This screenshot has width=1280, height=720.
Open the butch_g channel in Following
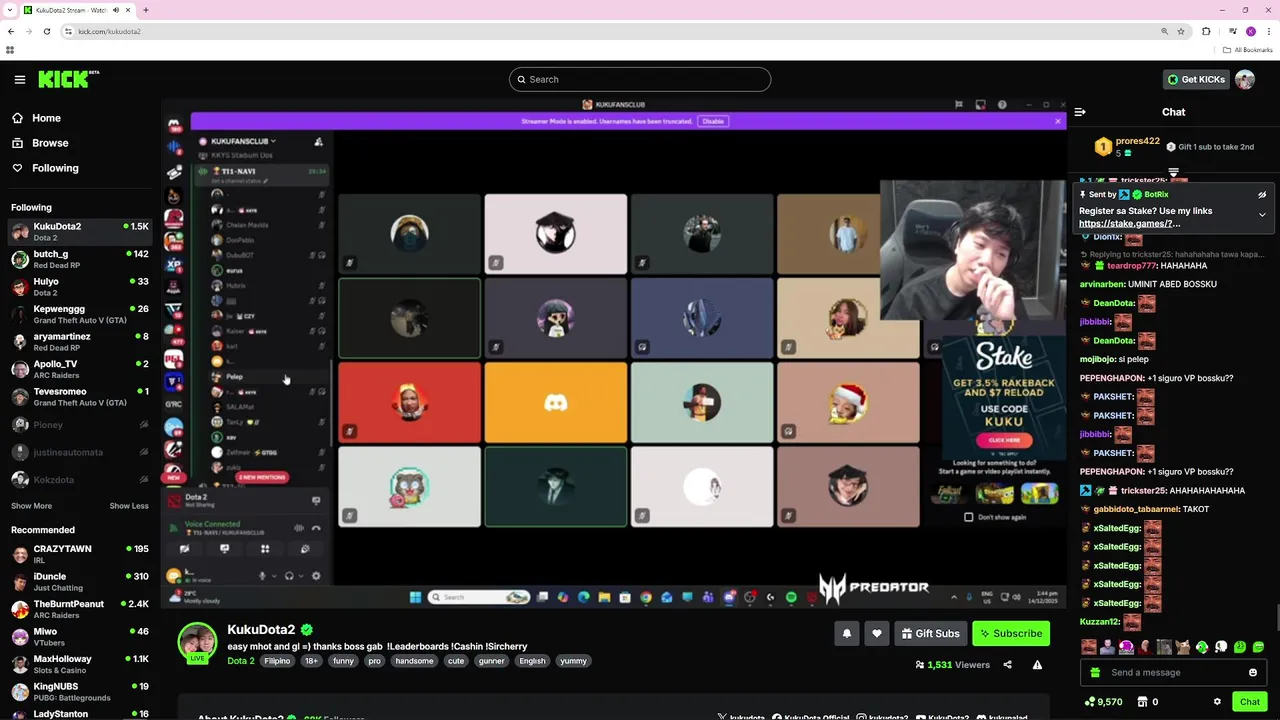(x=80, y=259)
